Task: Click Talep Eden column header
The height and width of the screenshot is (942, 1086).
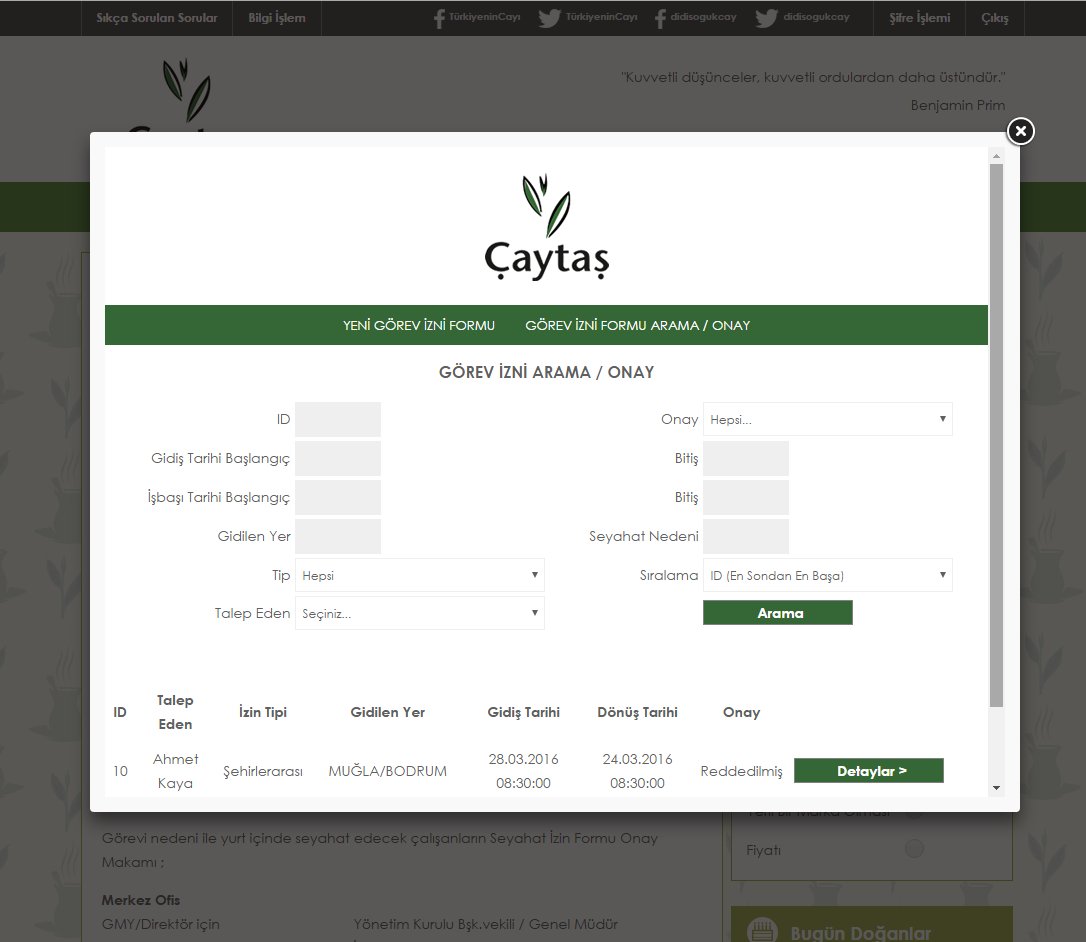Action: [175, 712]
